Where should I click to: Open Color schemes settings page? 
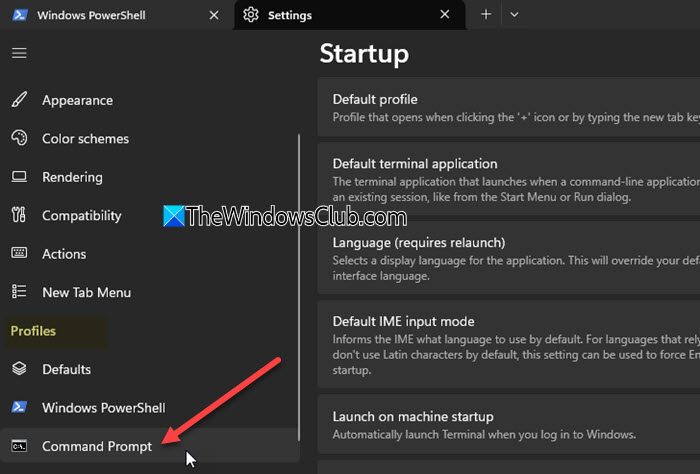tap(150, 138)
